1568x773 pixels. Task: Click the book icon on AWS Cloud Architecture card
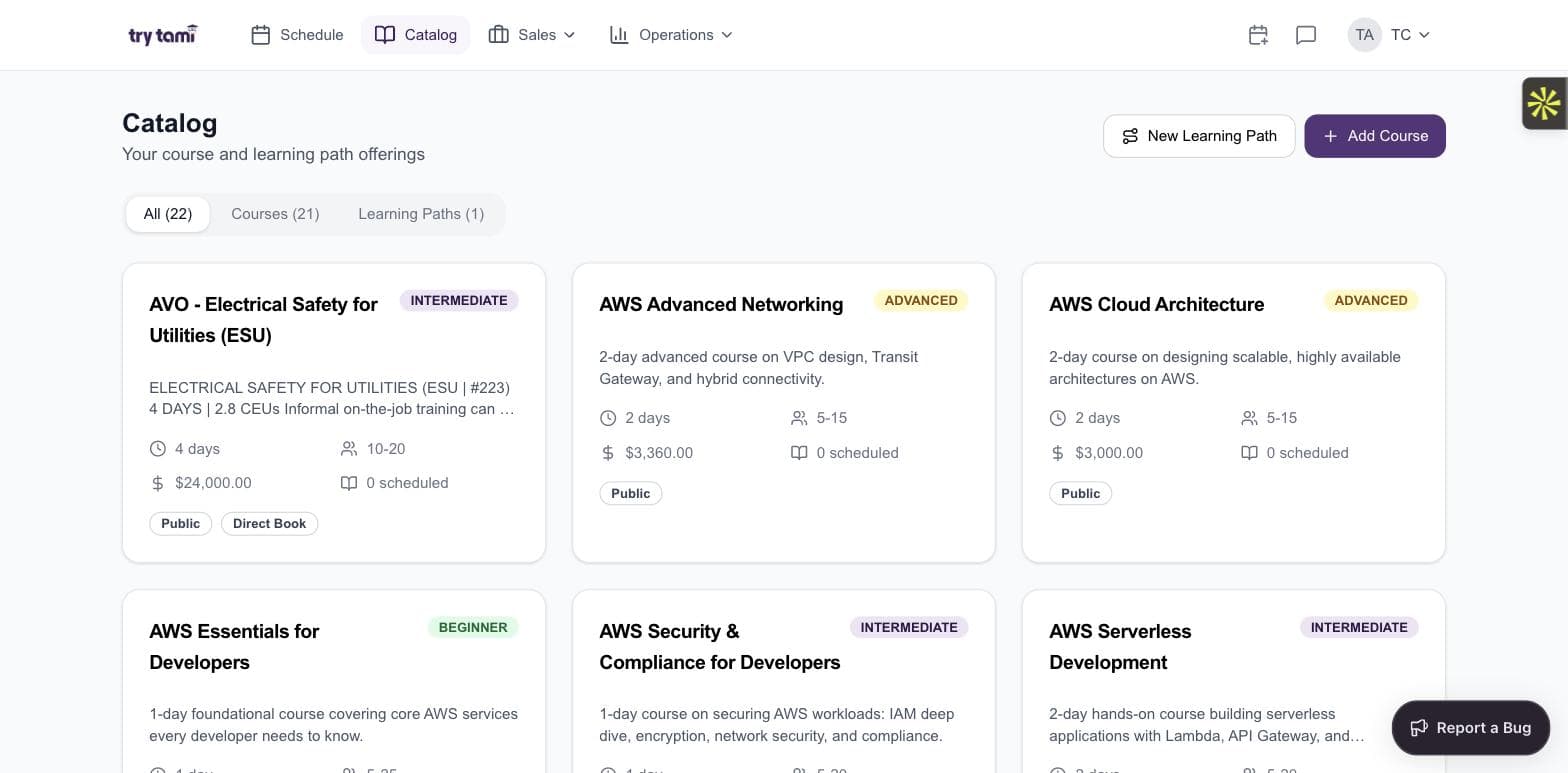(1248, 453)
